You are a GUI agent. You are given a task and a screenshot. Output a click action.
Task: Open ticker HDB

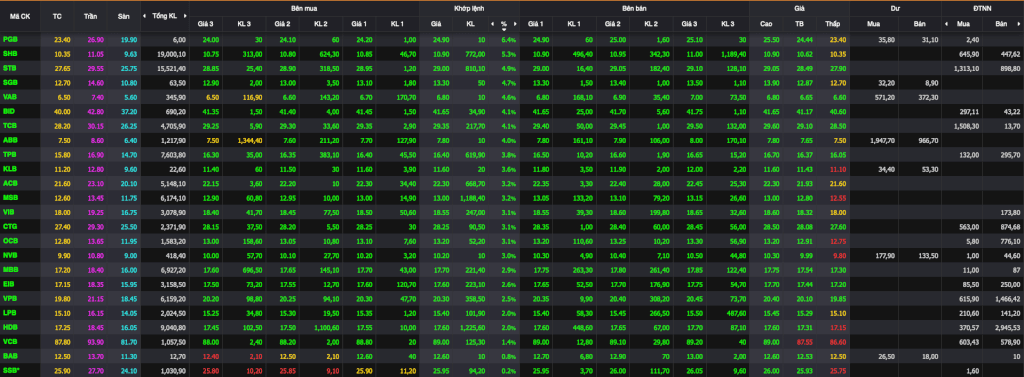pos(10,327)
